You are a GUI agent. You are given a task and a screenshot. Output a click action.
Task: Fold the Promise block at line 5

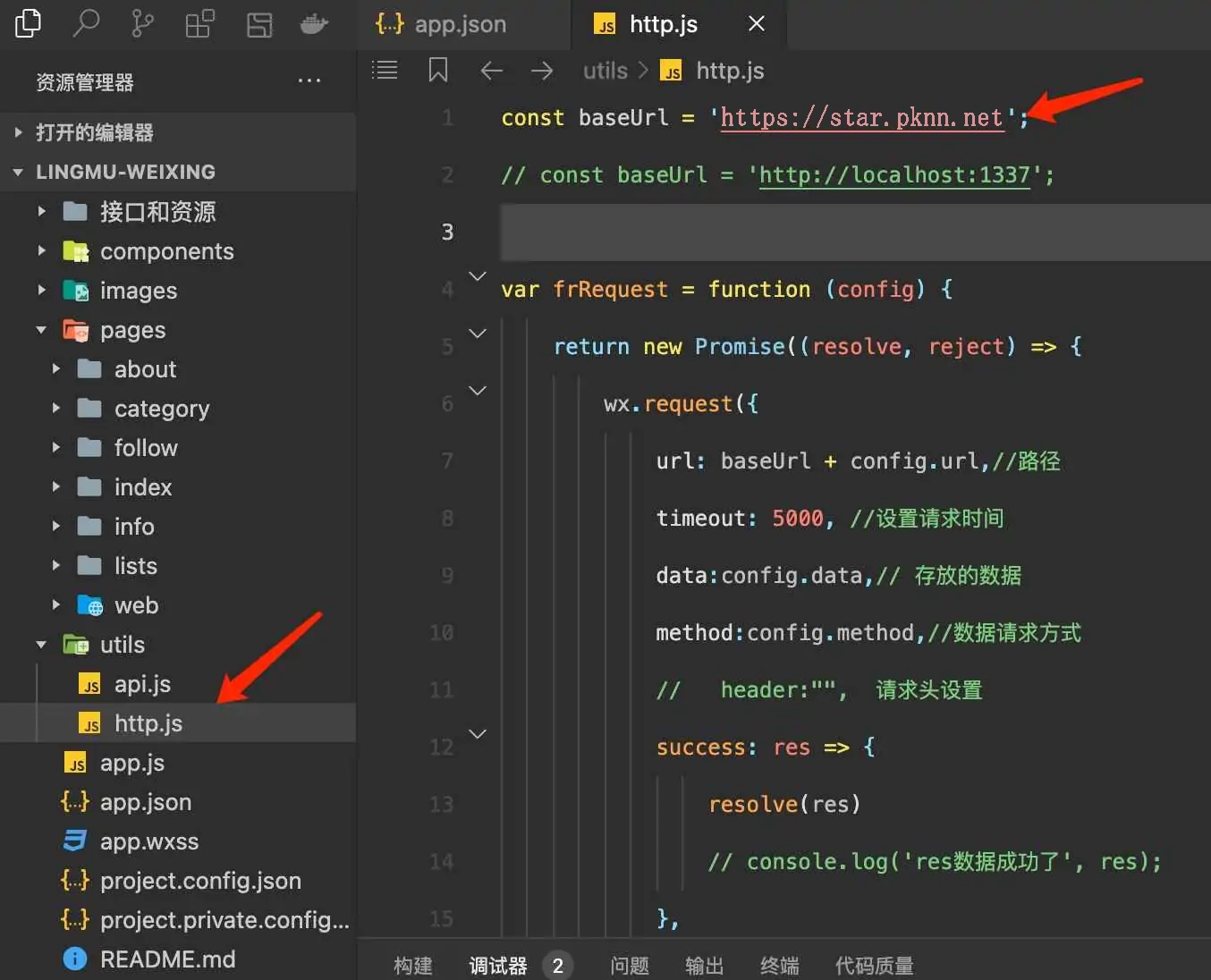click(478, 334)
